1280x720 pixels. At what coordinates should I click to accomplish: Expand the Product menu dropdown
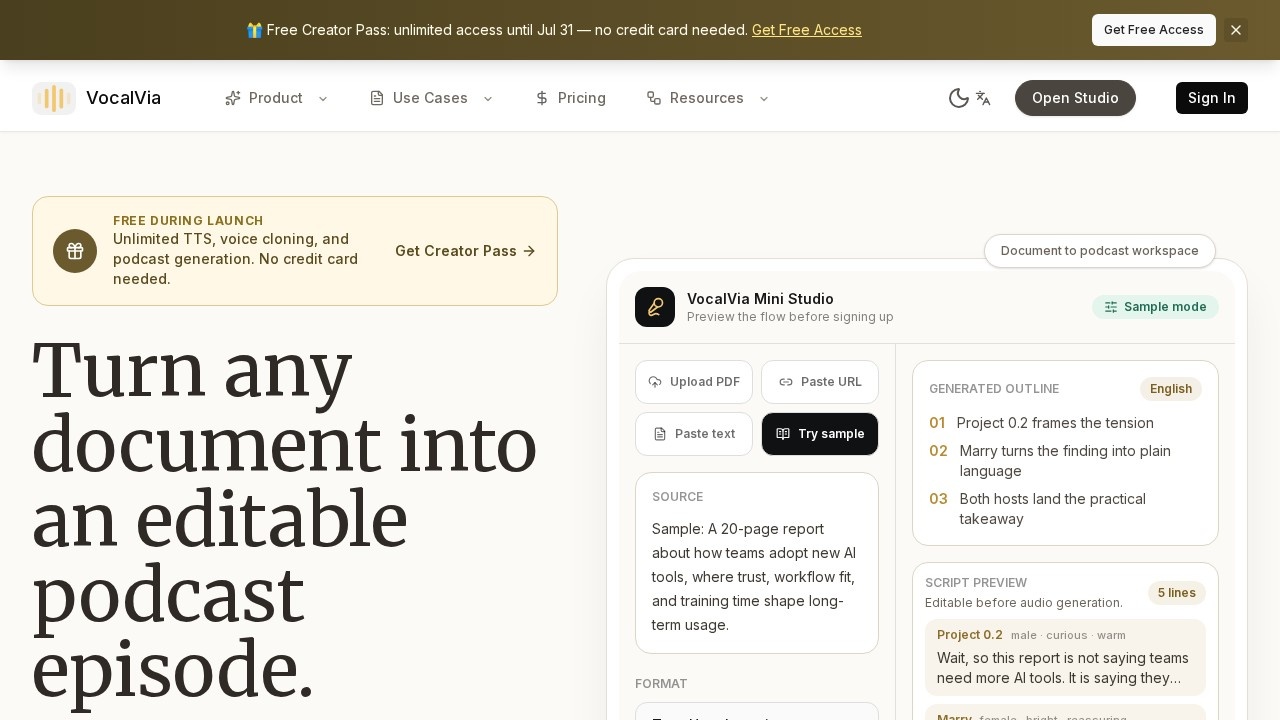277,98
